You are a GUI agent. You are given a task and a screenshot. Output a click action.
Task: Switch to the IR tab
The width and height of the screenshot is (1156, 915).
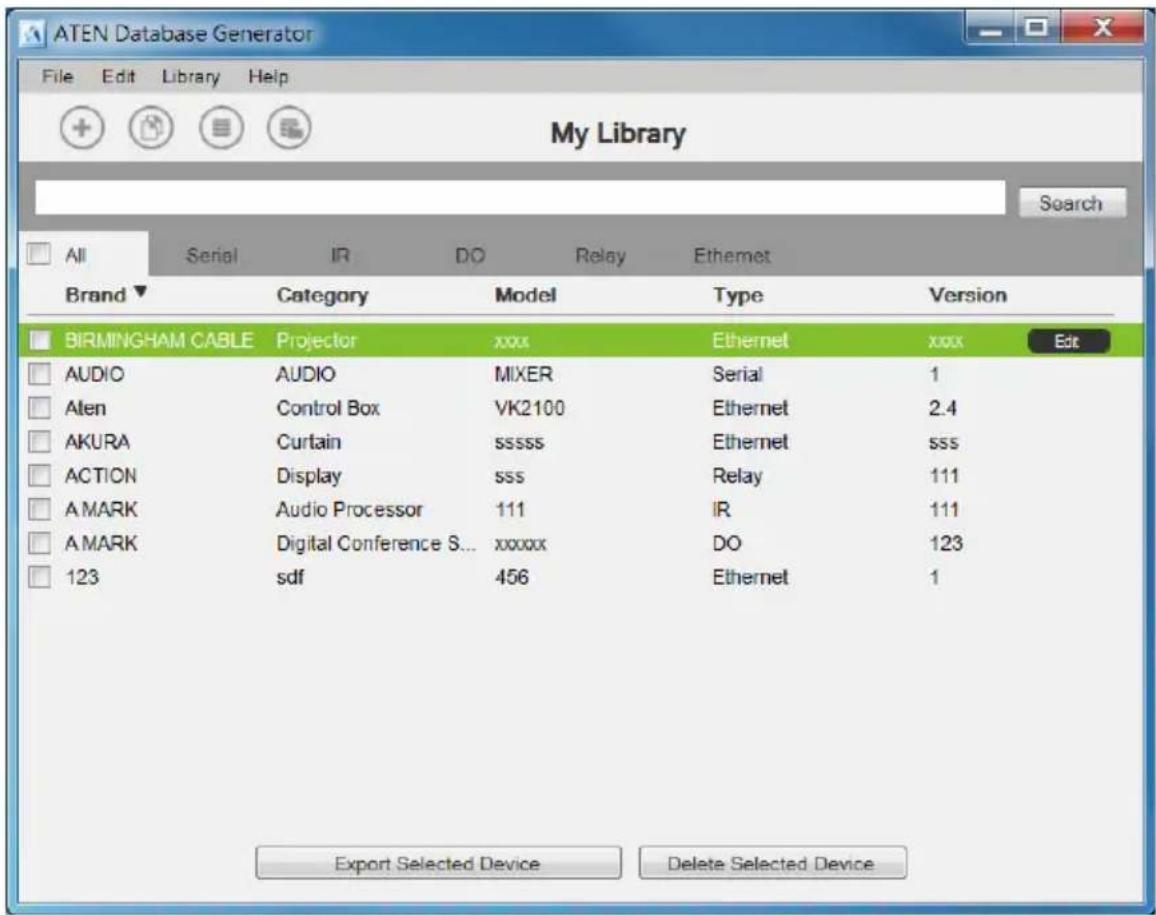coord(340,256)
